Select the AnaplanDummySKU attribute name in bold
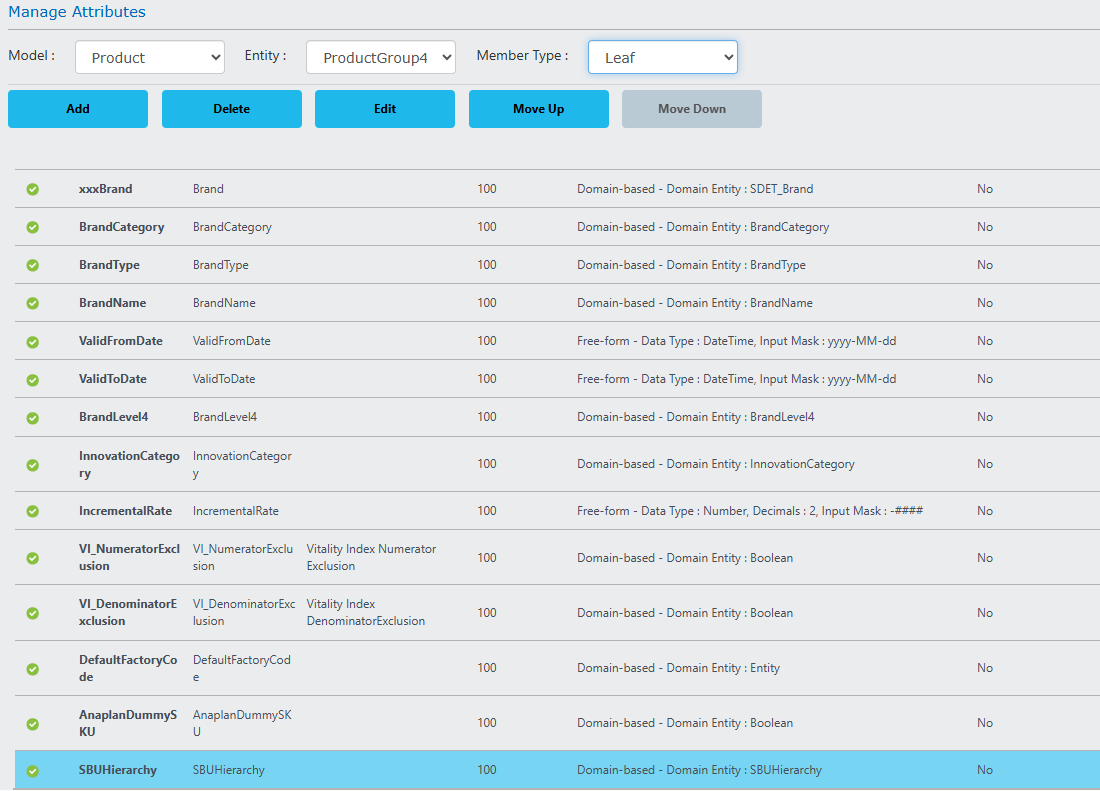This screenshot has height=791, width=1100. coord(128,723)
